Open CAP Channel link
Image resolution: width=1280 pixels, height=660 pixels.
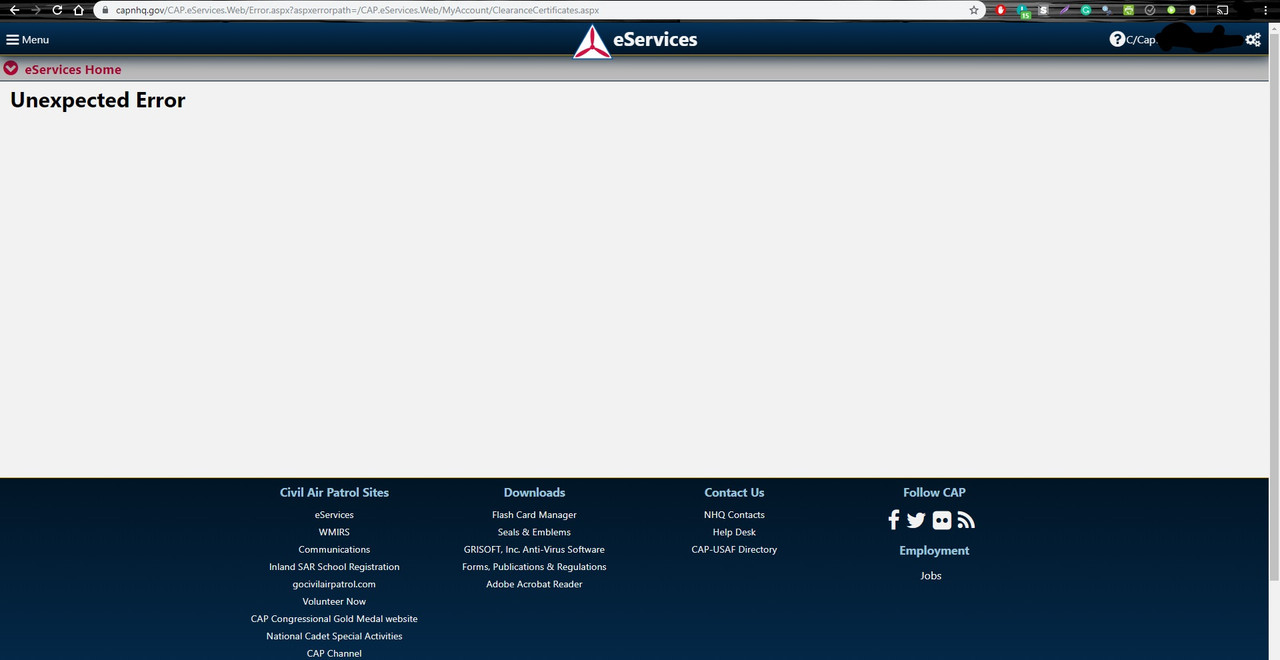(334, 653)
